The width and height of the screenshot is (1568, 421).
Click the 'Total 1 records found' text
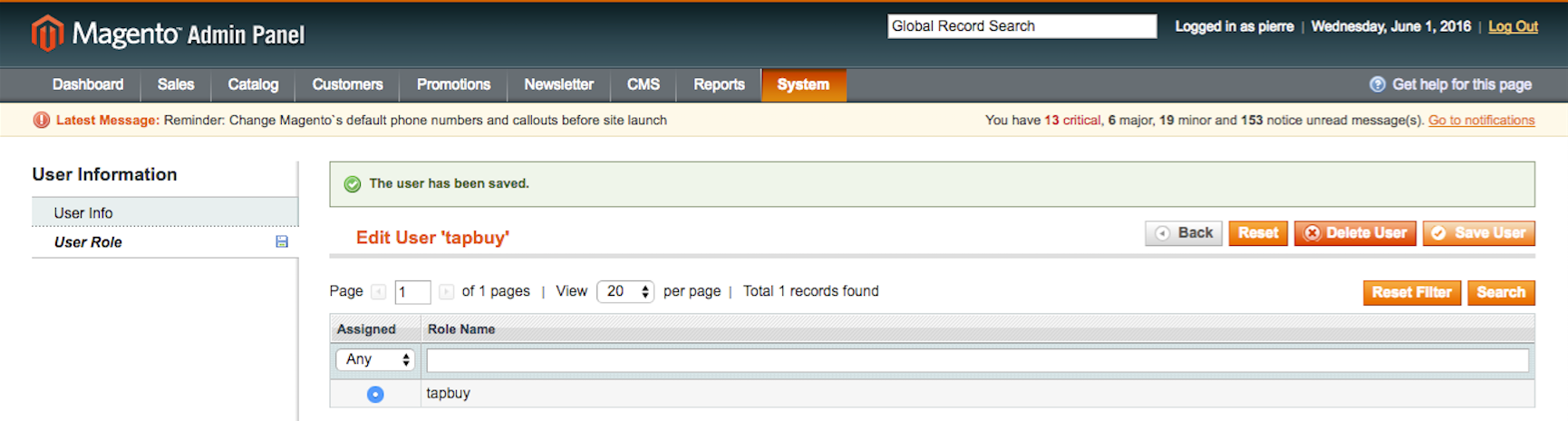pos(810,291)
